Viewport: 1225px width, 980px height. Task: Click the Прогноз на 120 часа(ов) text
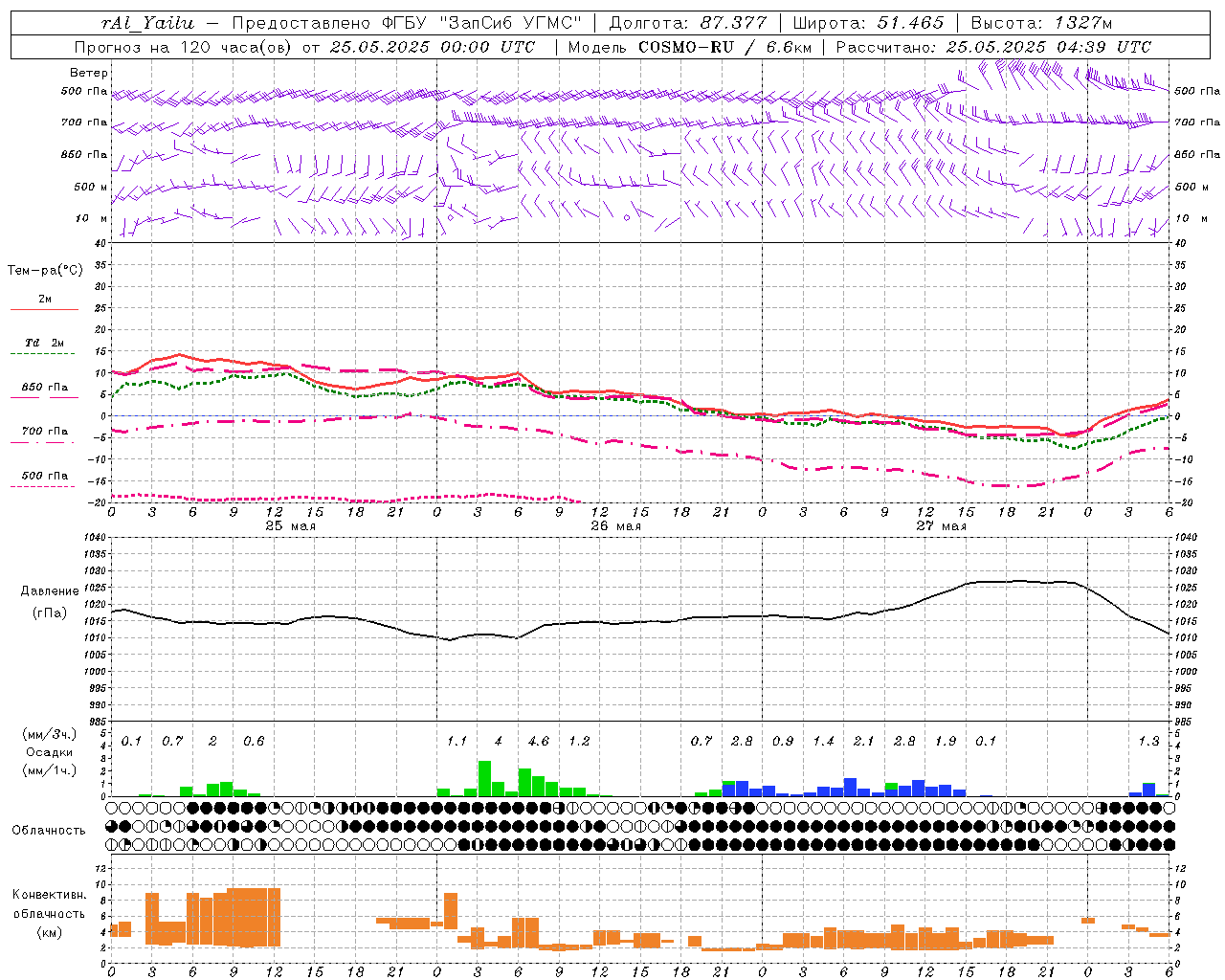185,47
